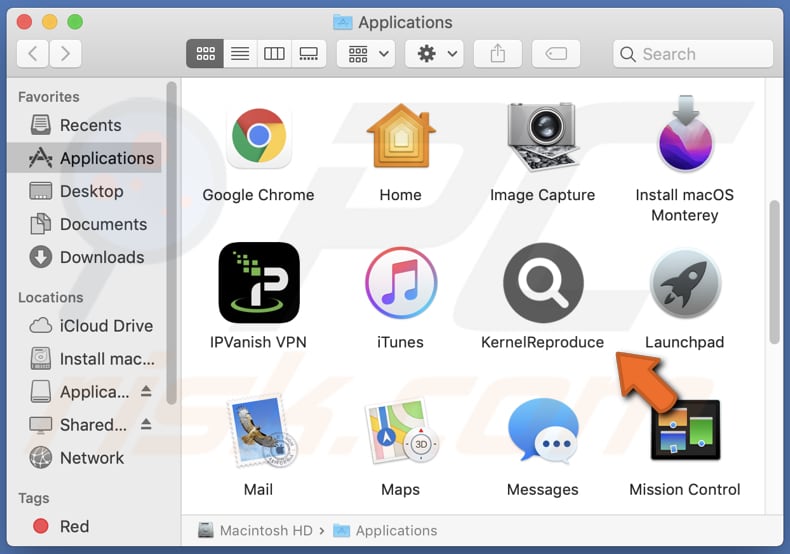Close the Finder window
The image size is (790, 554).
pyautogui.click(x=24, y=22)
